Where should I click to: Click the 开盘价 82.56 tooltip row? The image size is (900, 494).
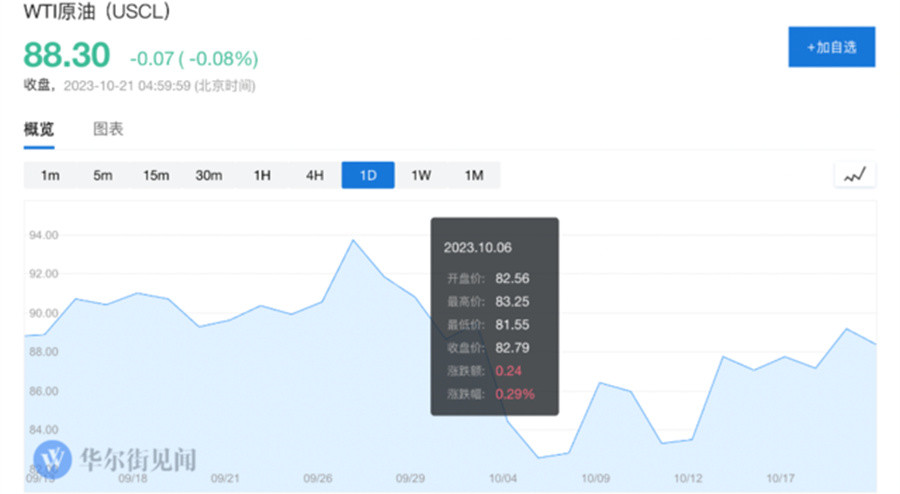pyautogui.click(x=488, y=279)
